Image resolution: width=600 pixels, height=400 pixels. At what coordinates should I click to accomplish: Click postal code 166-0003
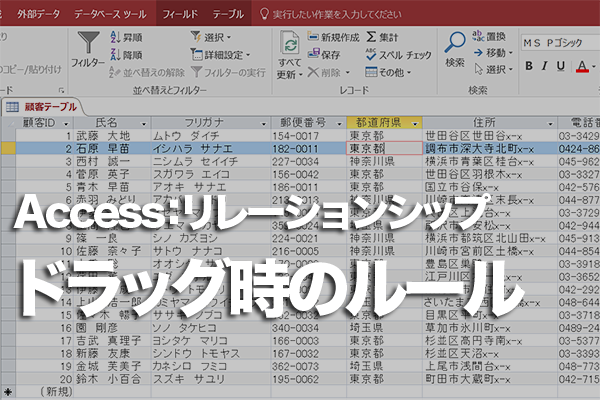point(295,341)
